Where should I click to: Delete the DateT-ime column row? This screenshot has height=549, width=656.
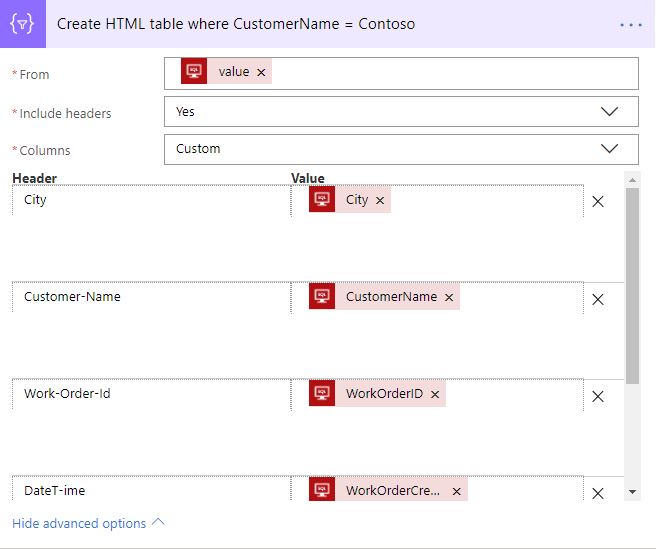598,493
